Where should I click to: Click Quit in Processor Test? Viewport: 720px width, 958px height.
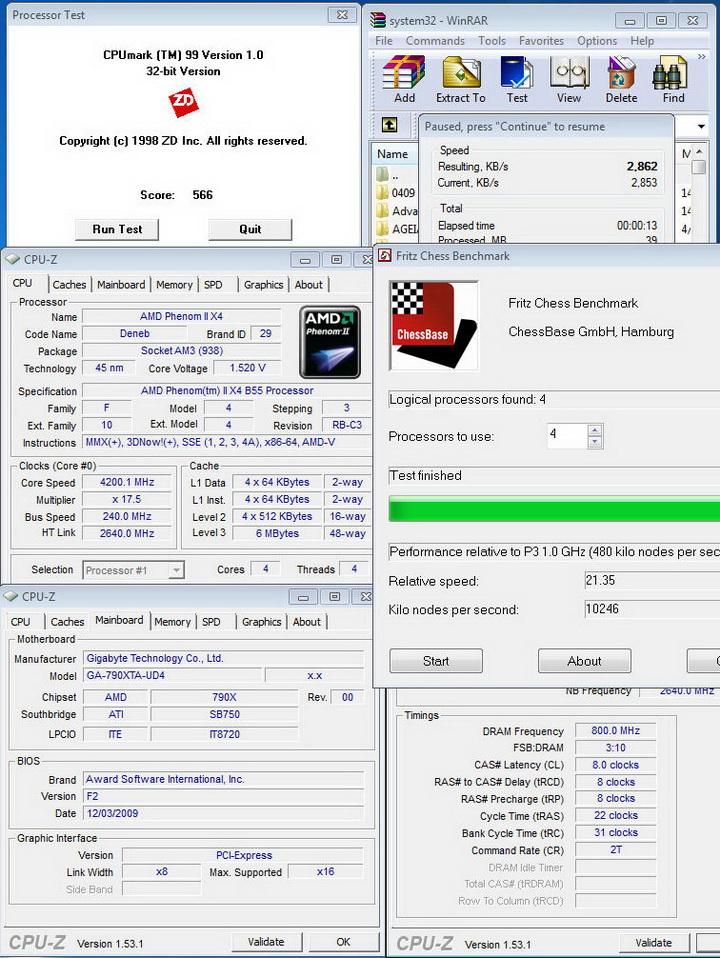tap(250, 229)
